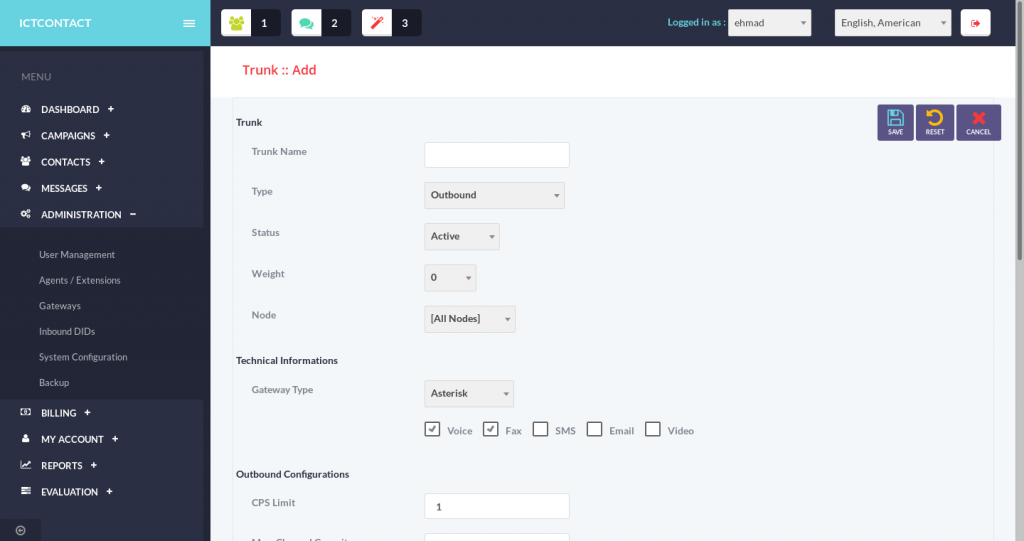
Task: Open the logged-in user dropdown ehmad
Action: (769, 23)
